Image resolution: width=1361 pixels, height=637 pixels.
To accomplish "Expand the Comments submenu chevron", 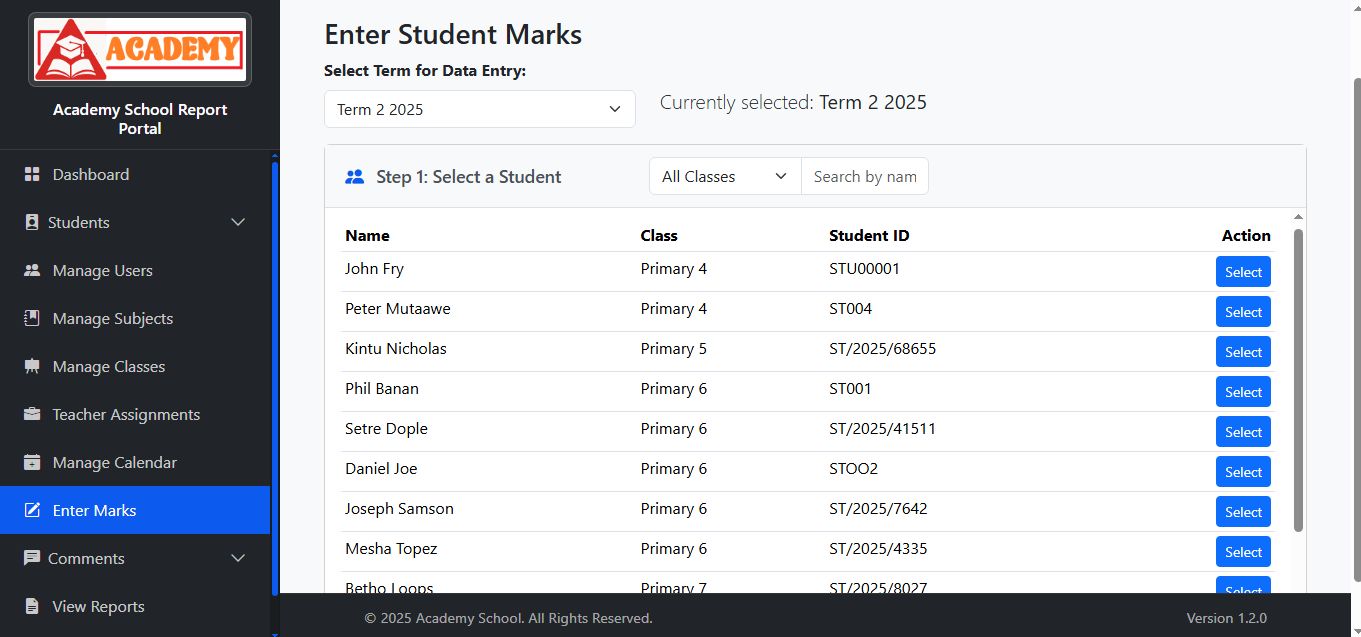I will point(238,558).
